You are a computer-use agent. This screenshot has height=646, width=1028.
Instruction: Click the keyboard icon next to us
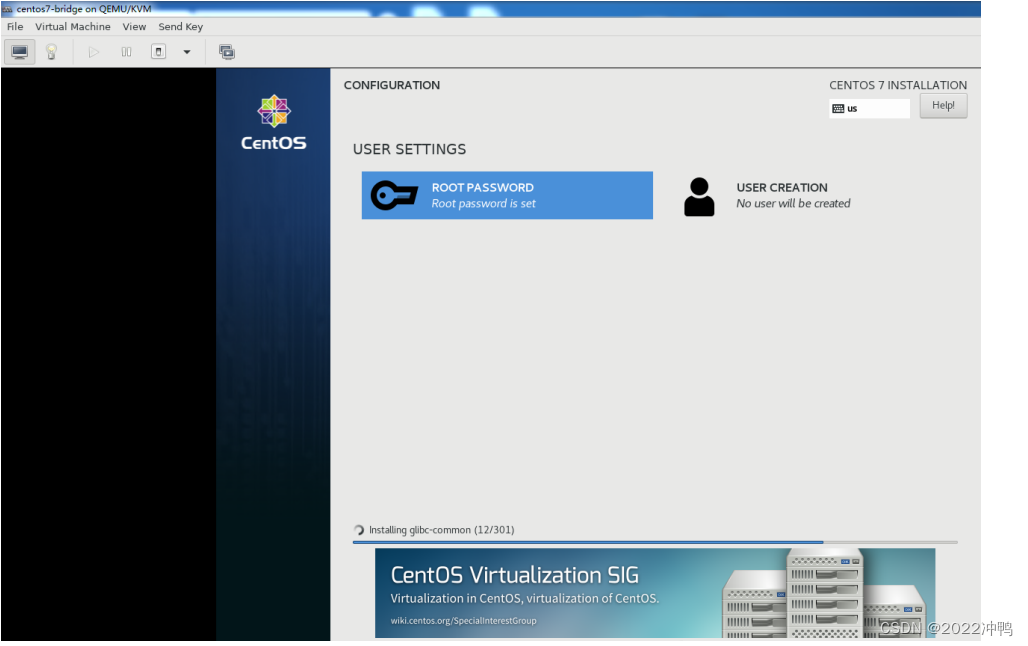coord(838,109)
